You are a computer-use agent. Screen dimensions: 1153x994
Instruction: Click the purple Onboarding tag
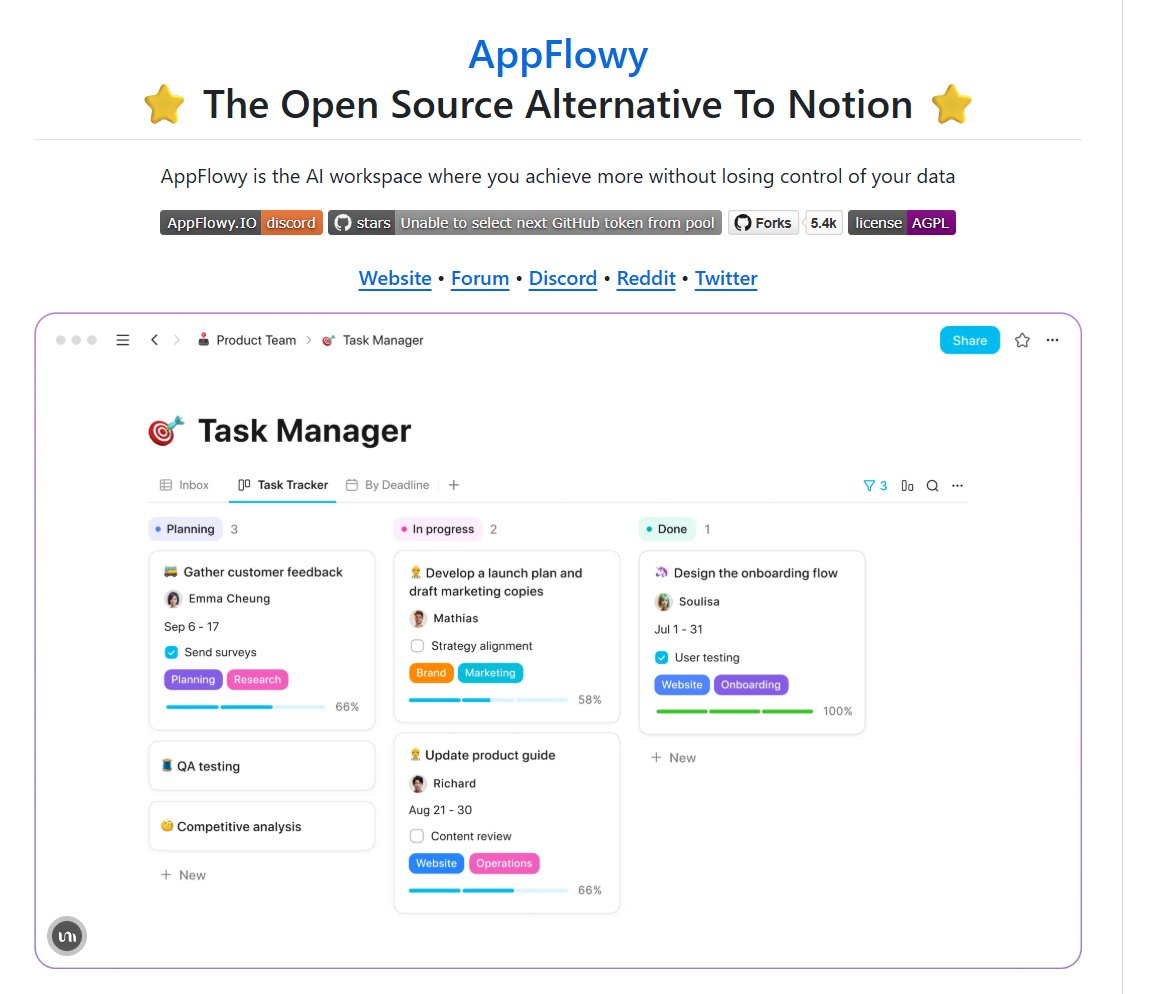751,684
